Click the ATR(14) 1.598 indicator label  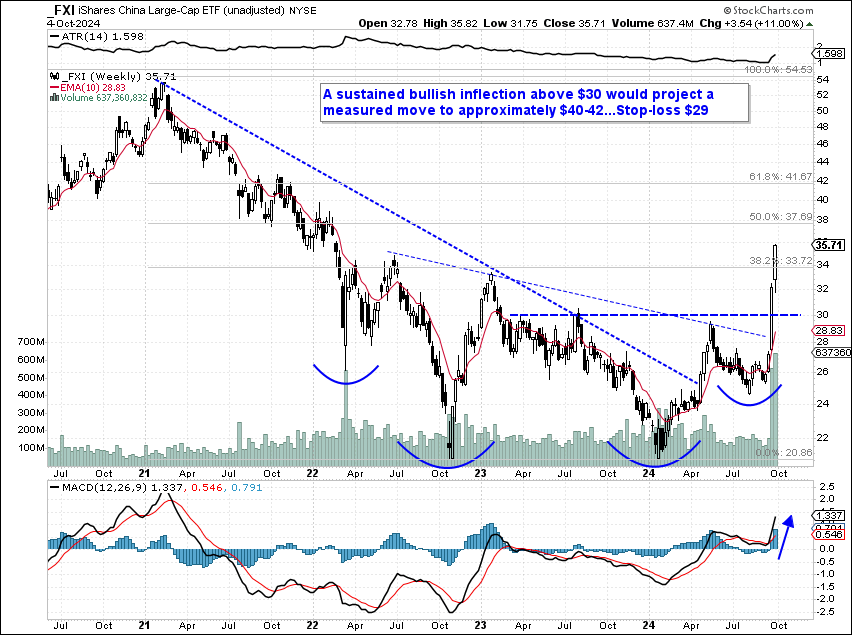tap(97, 36)
